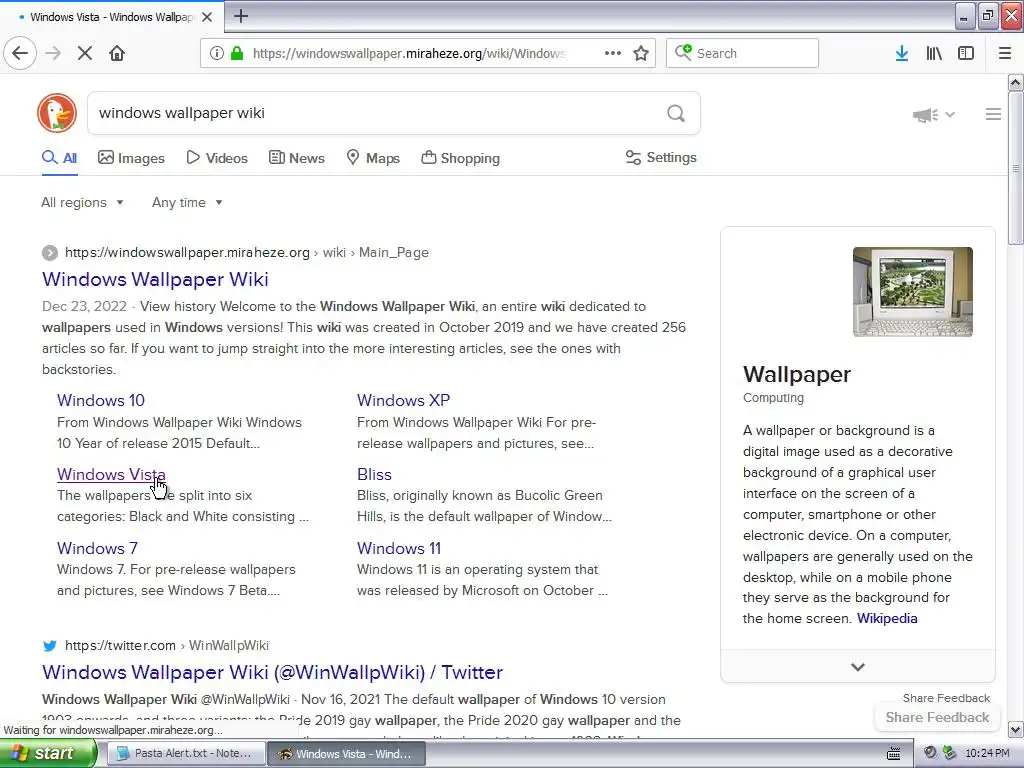Open the Windows XP sublink
The height and width of the screenshot is (768, 1024).
(403, 400)
